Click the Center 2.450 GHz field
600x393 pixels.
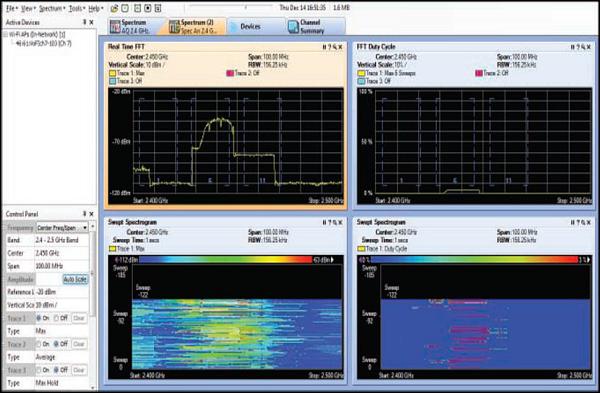point(61,253)
